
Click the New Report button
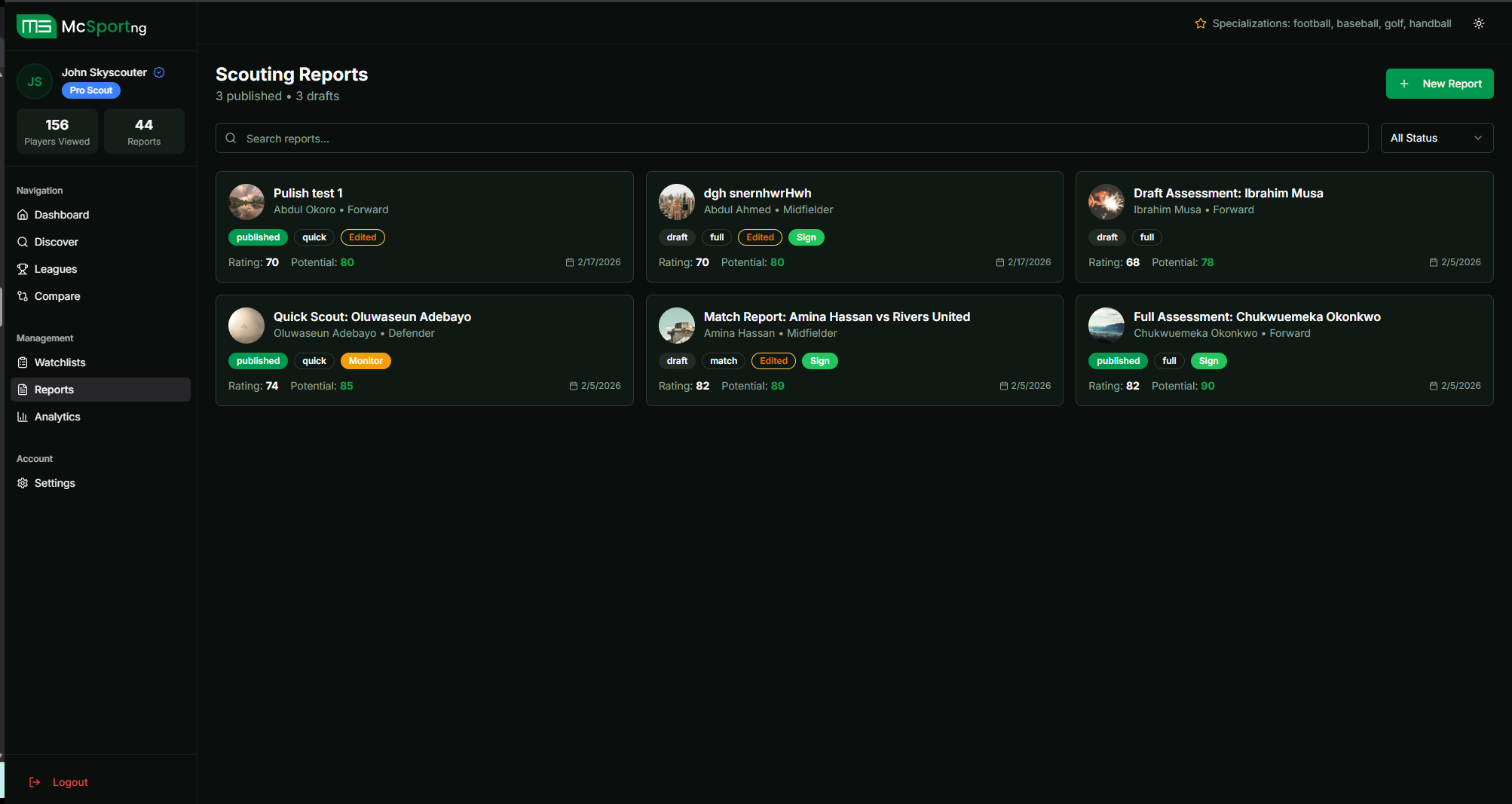(1439, 84)
